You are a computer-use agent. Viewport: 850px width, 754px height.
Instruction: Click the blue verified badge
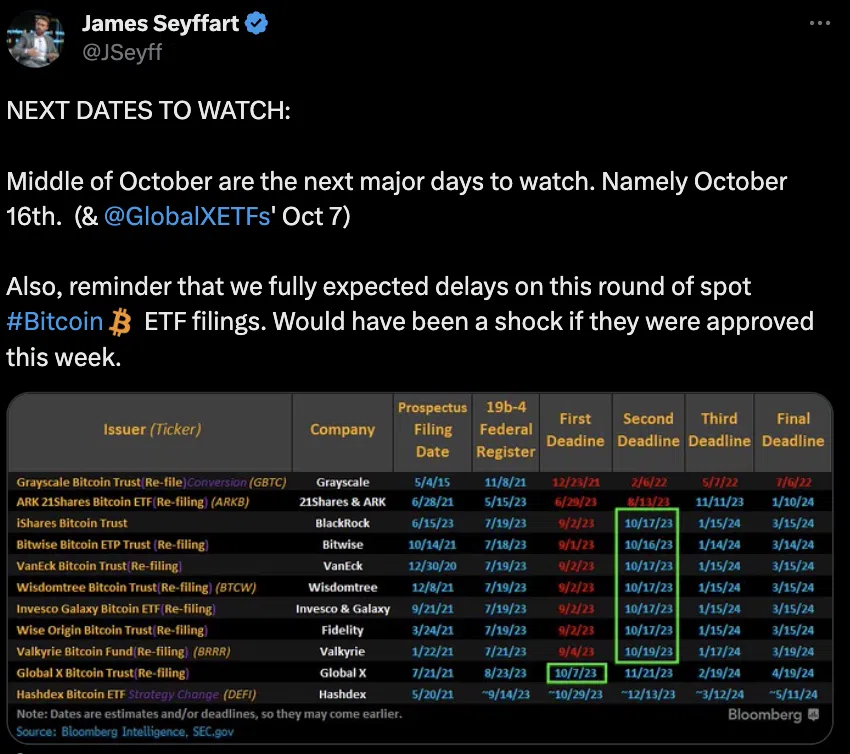256,23
